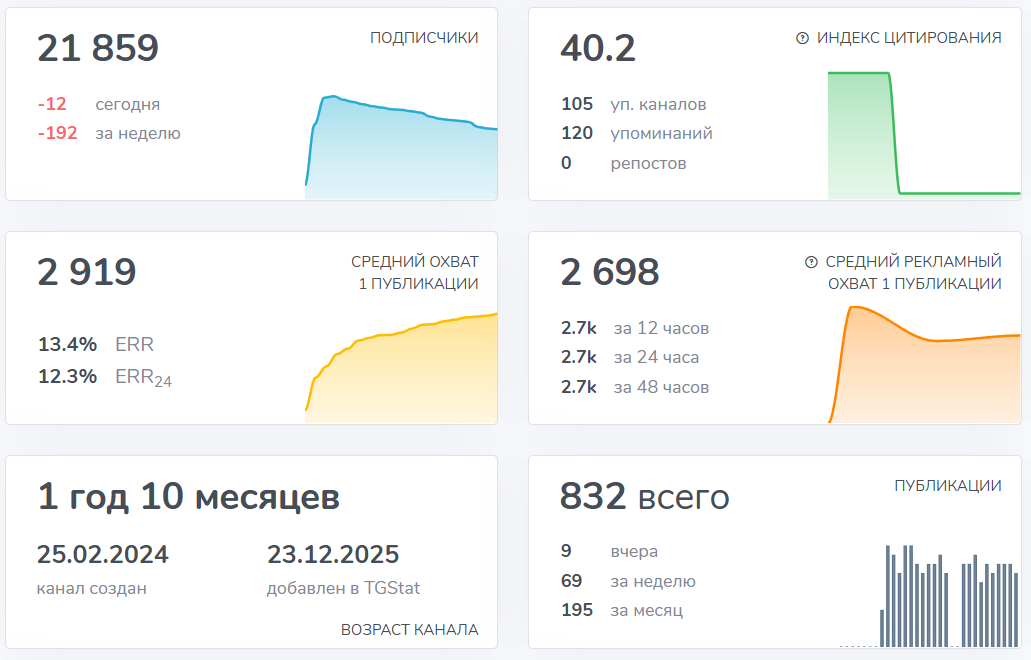The width and height of the screenshot is (1031, 660).
Task: Click the ИНДЕКС ЦИТИРОВАНИЯ title
Action: point(913,39)
